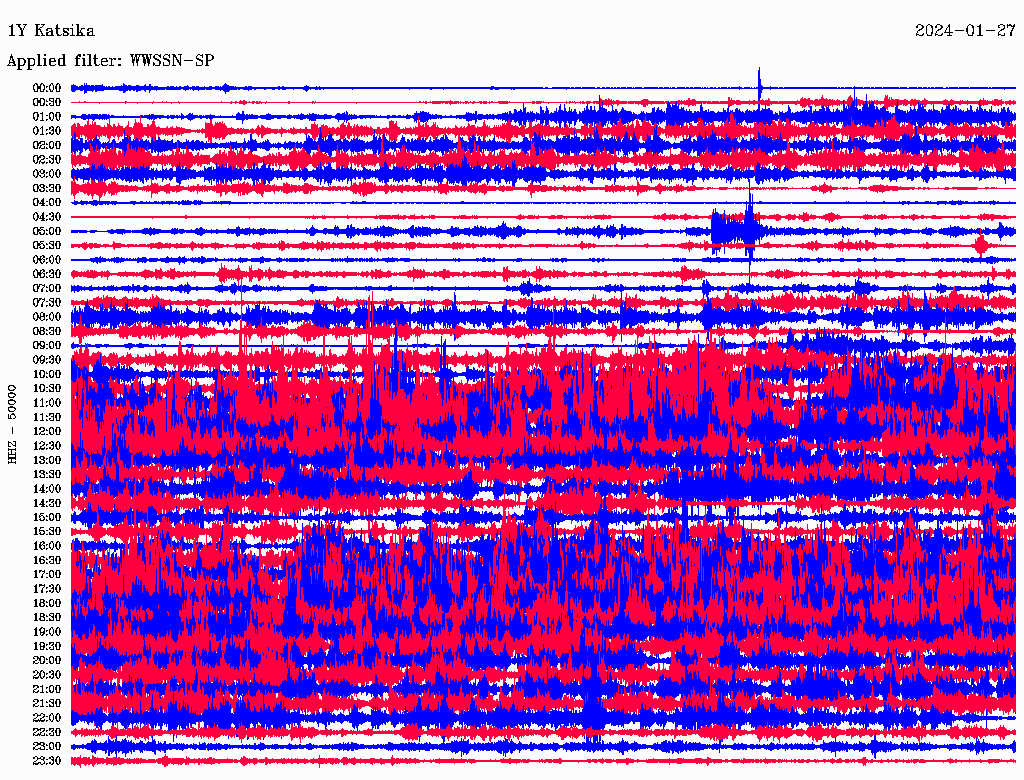Select the 16:30 time label
This screenshot has height=780, width=1024.
pyautogui.click(x=47, y=561)
